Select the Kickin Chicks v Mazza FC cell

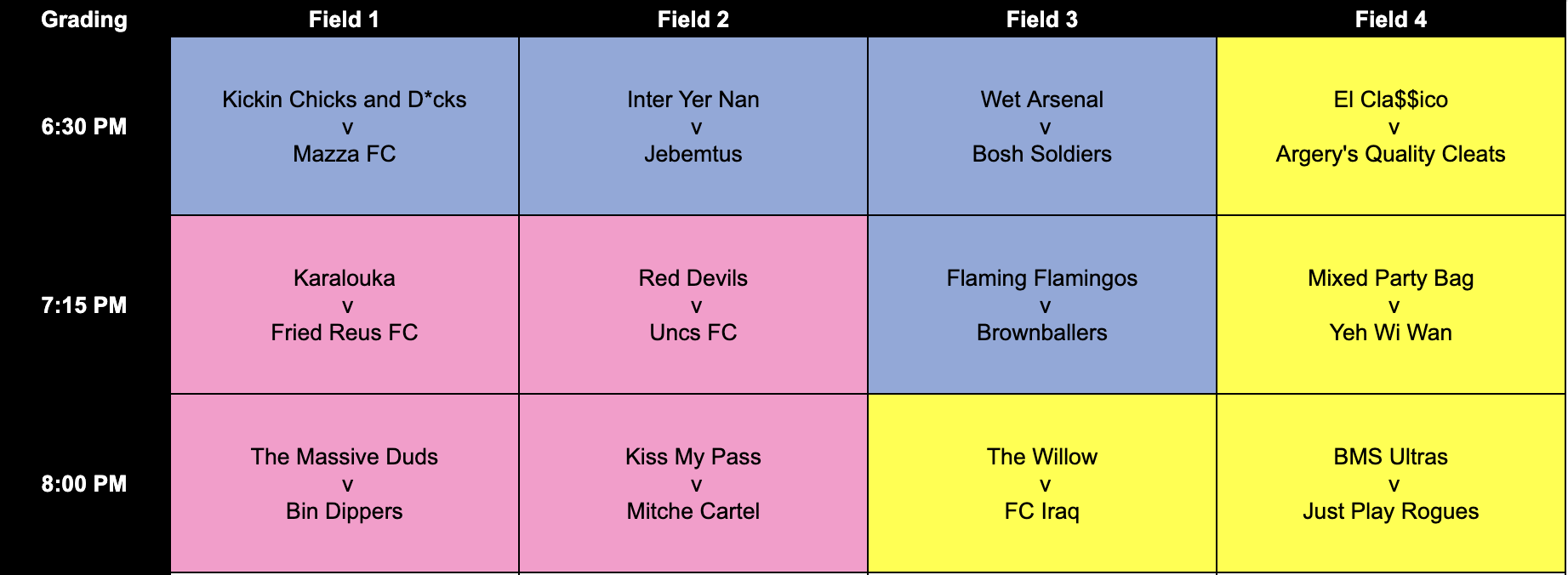(x=345, y=127)
